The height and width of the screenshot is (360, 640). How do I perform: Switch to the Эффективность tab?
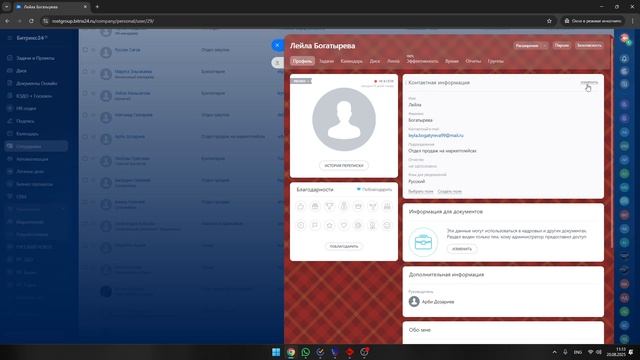[422, 61]
